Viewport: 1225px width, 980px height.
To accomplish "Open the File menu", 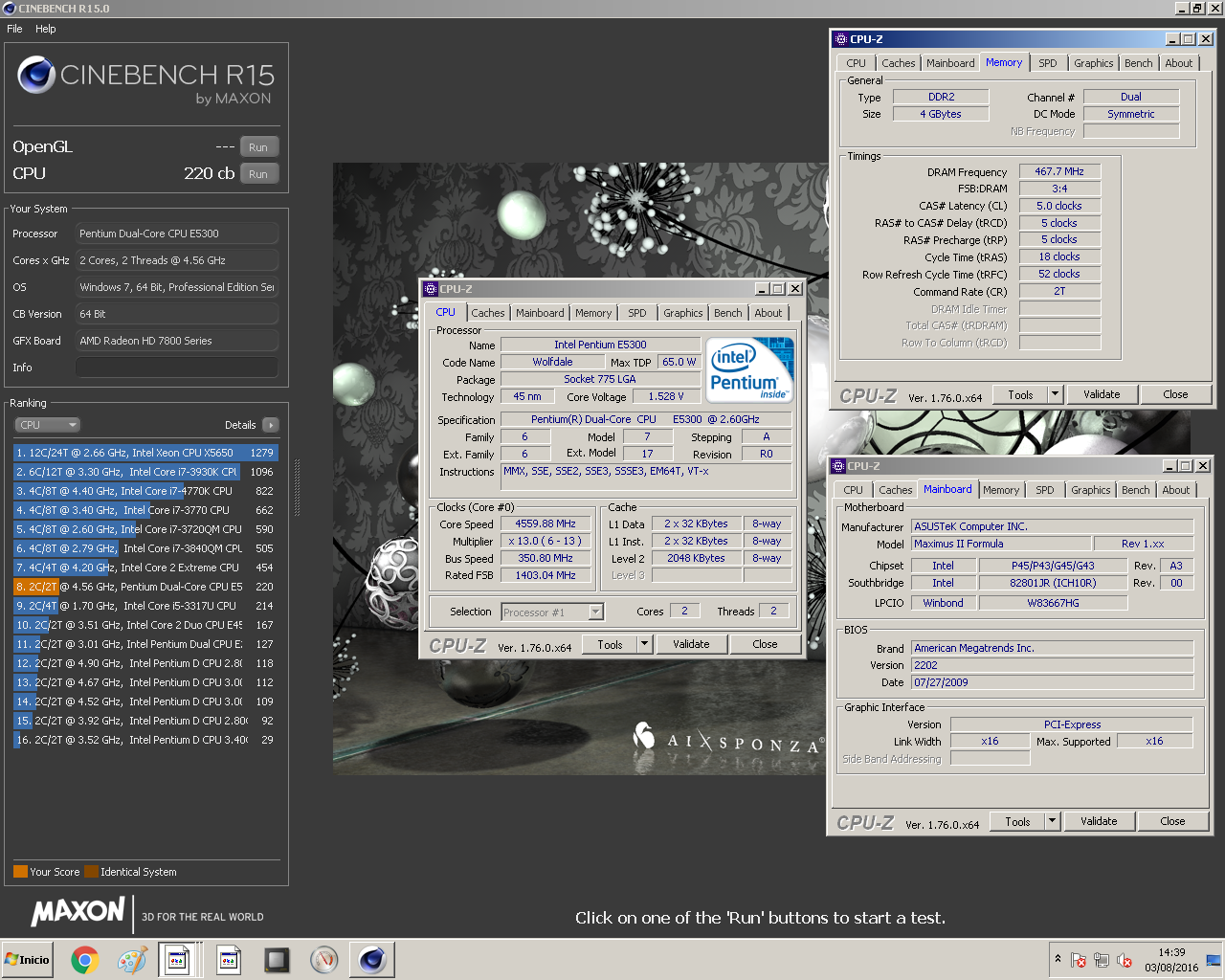I will click(x=14, y=29).
